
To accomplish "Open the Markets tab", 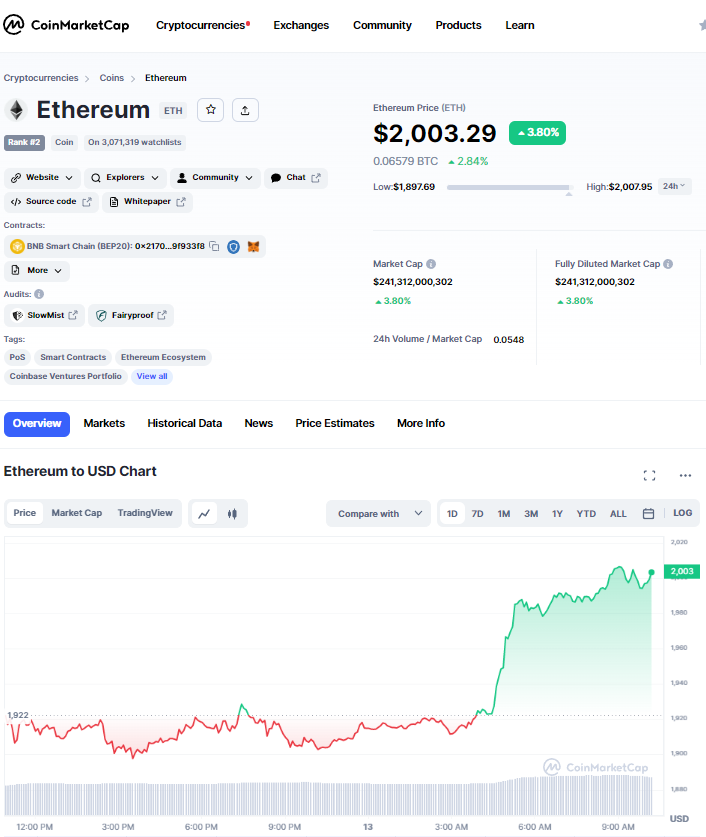I will [x=104, y=423].
